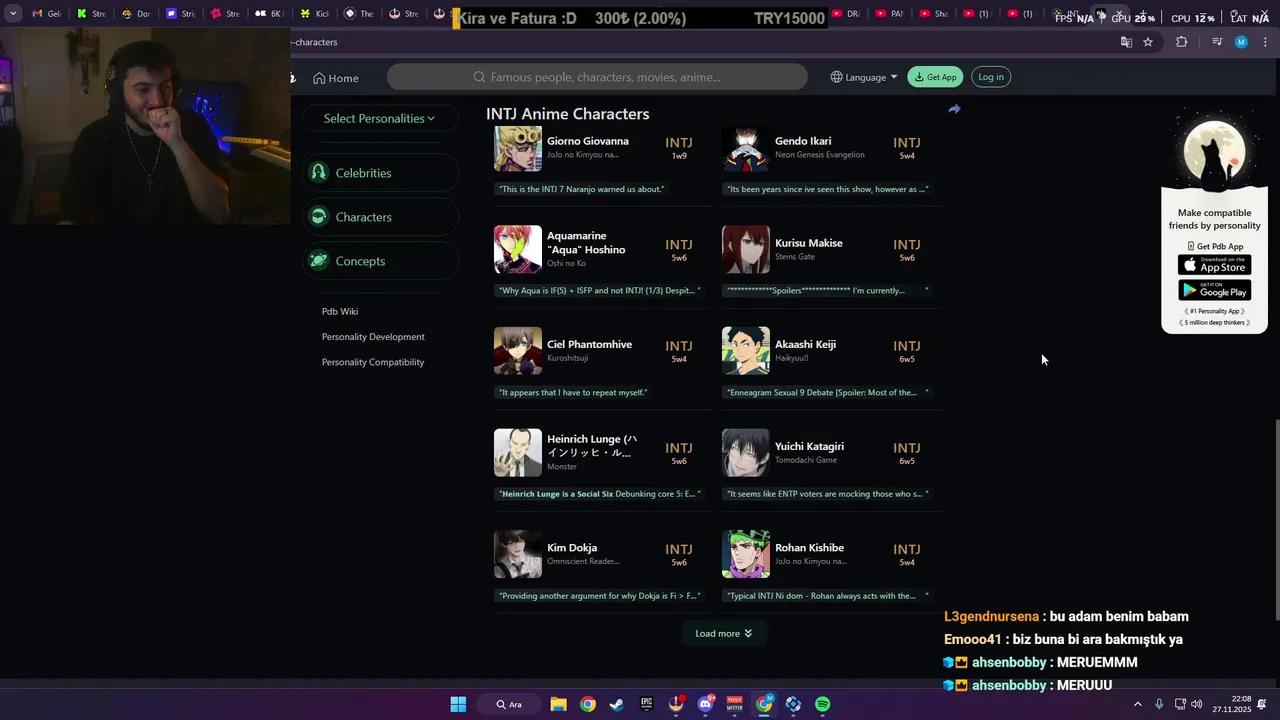This screenshot has width=1280, height=720.
Task: Open the browser extensions puzzle icon
Action: coord(1182,42)
